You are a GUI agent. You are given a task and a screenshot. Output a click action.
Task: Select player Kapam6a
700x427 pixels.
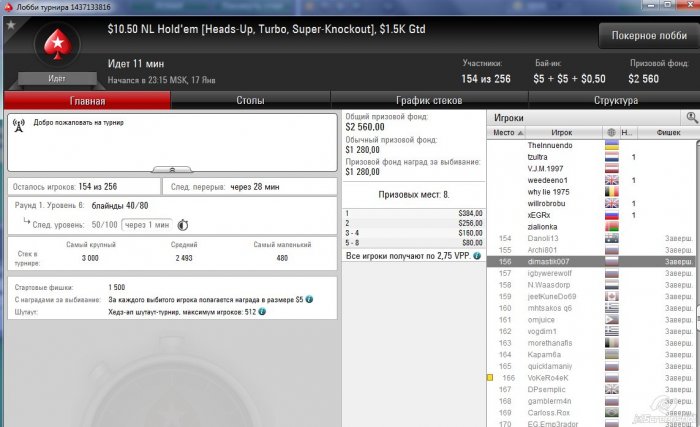coord(544,354)
